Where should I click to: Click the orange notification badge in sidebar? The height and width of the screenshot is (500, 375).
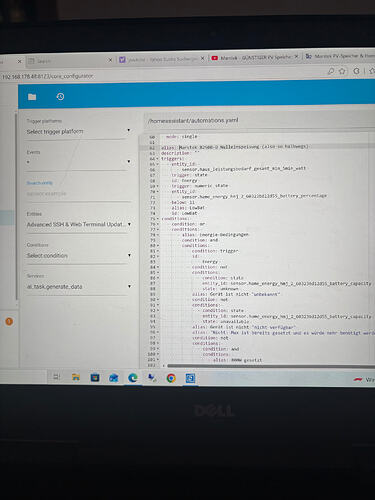tap(9, 322)
